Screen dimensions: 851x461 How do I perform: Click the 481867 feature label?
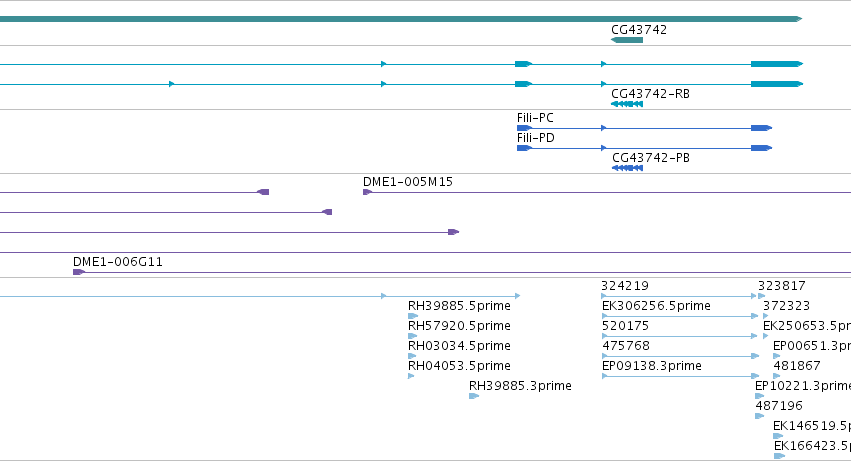(x=797, y=366)
